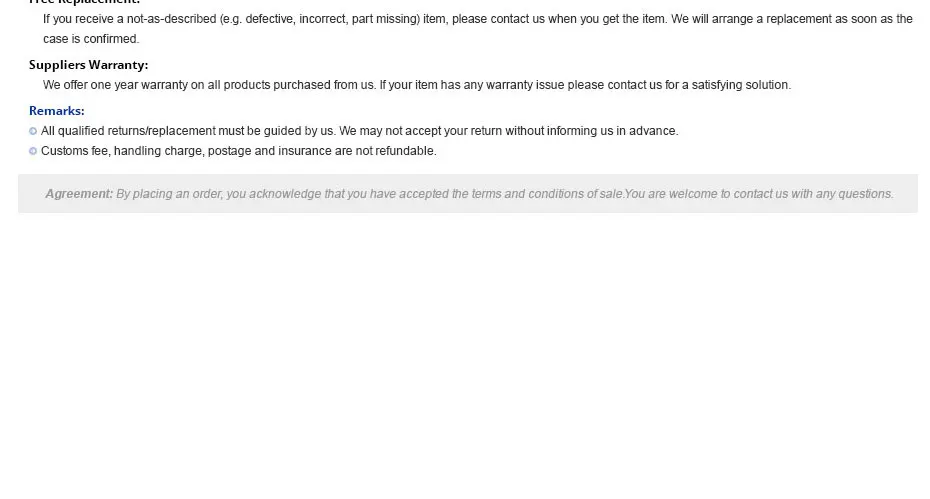This screenshot has width=930, height=499.
Task: Click the warranty text "please contact us for a satisfying solution"
Action: click(x=678, y=85)
